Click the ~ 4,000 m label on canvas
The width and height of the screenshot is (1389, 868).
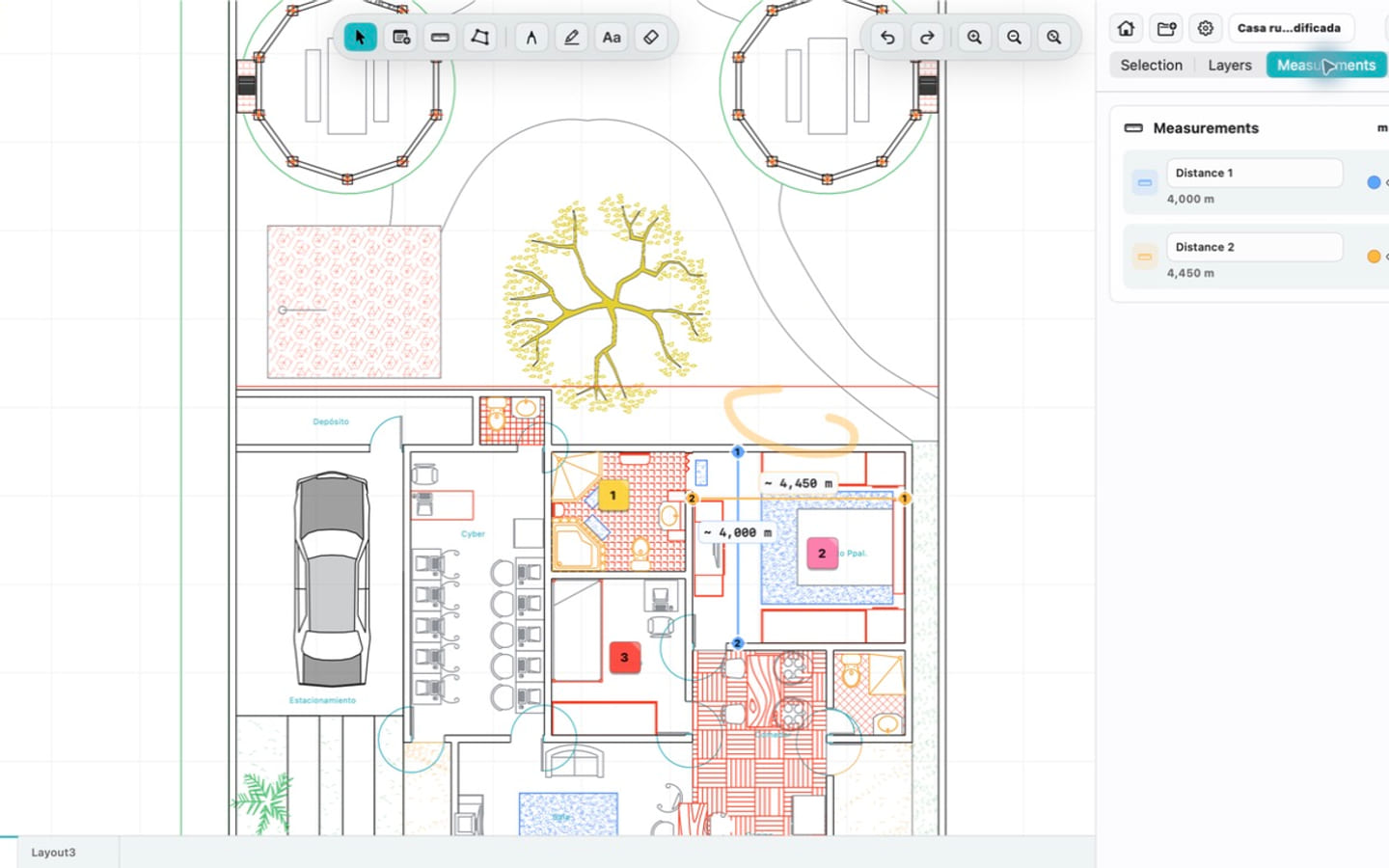pyautogui.click(x=737, y=532)
